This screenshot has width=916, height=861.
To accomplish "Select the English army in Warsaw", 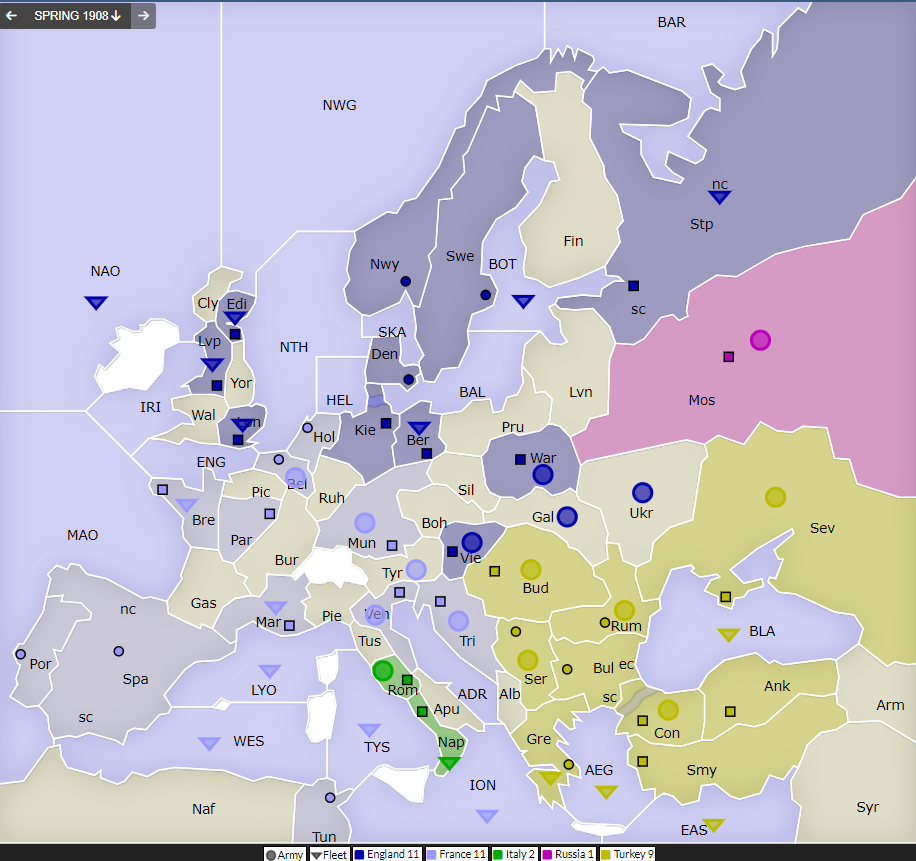I will [543, 474].
